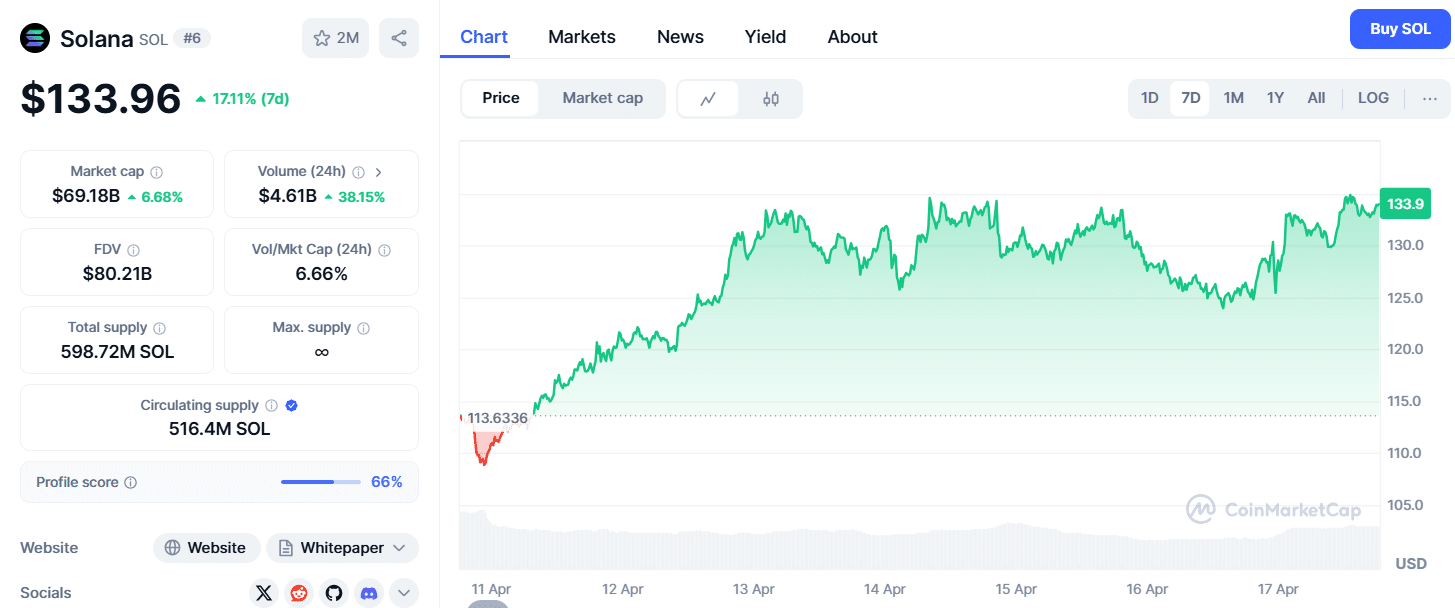This screenshot has width=1455, height=608.
Task: Open the News tab
Action: pos(680,37)
